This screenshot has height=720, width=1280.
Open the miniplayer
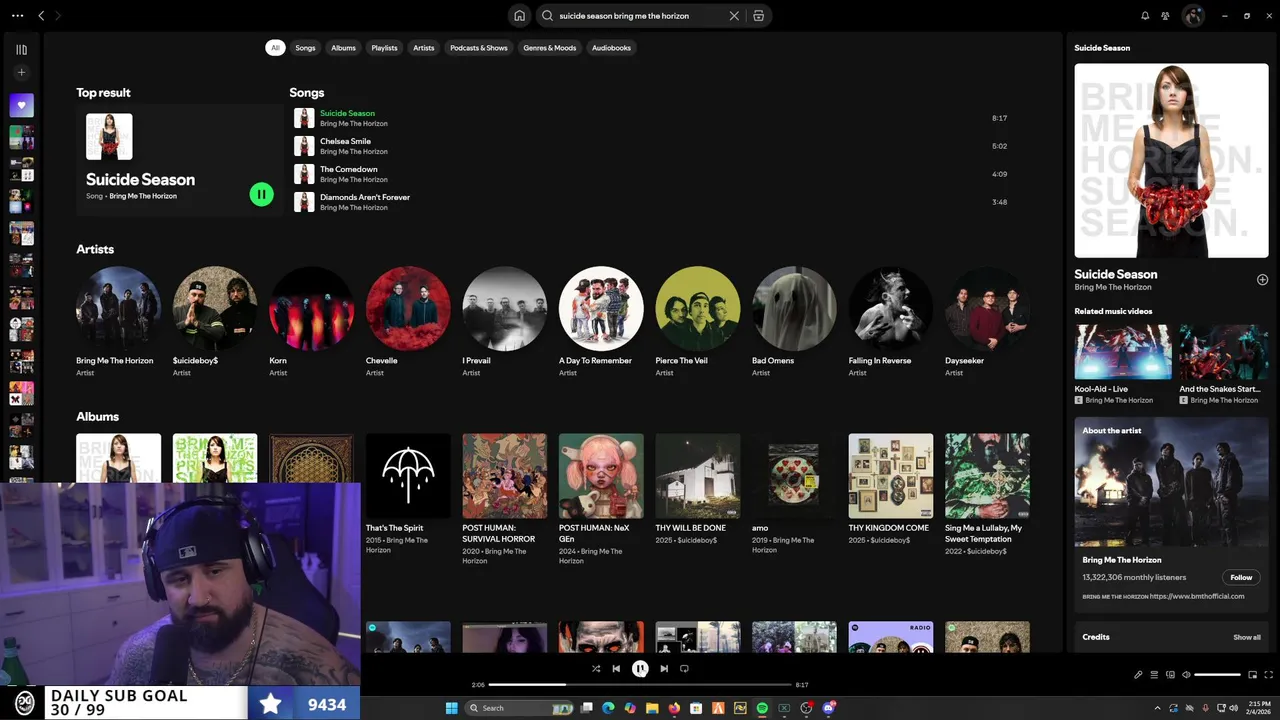[x=1252, y=675]
